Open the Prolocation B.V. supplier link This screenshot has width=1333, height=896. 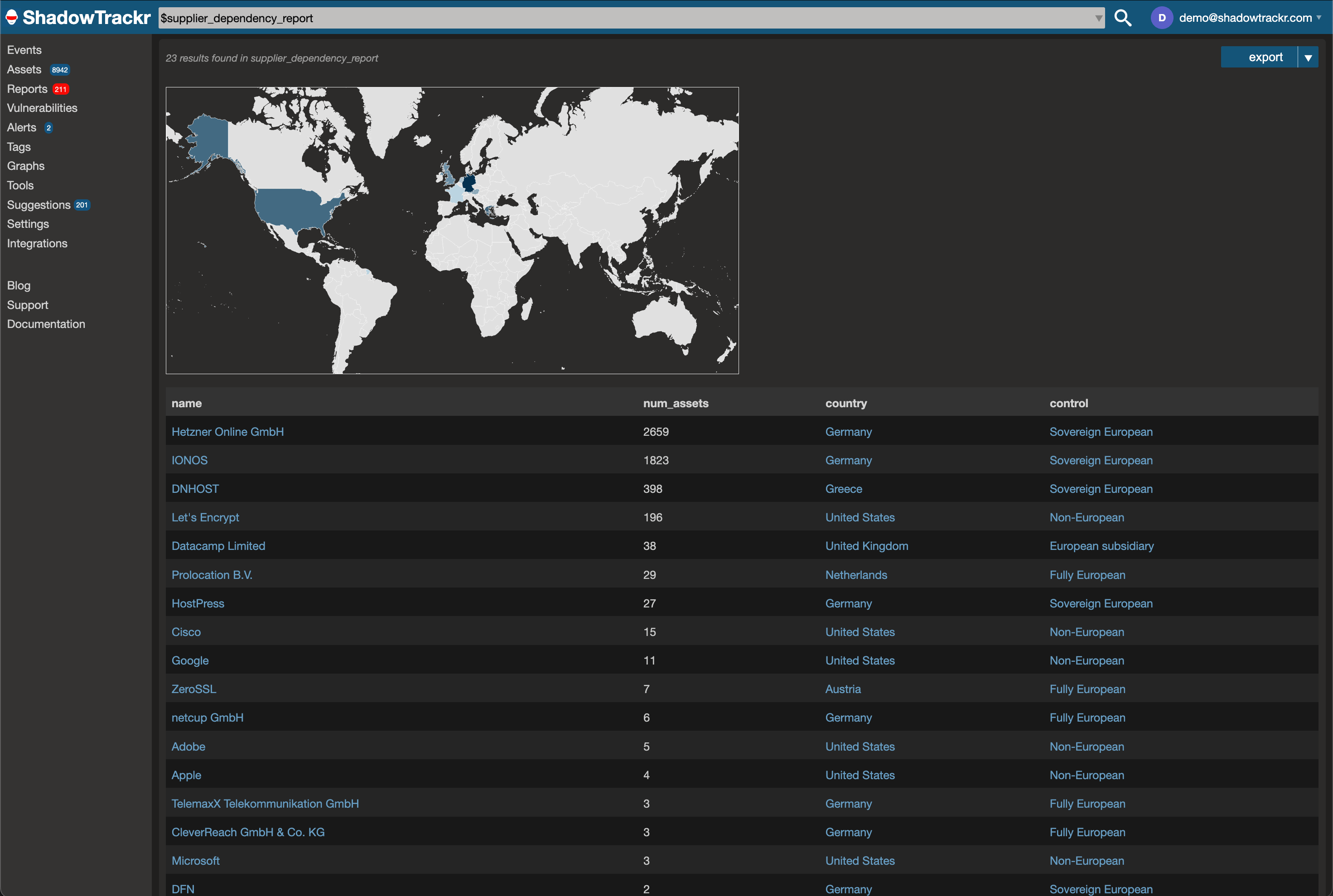point(212,575)
